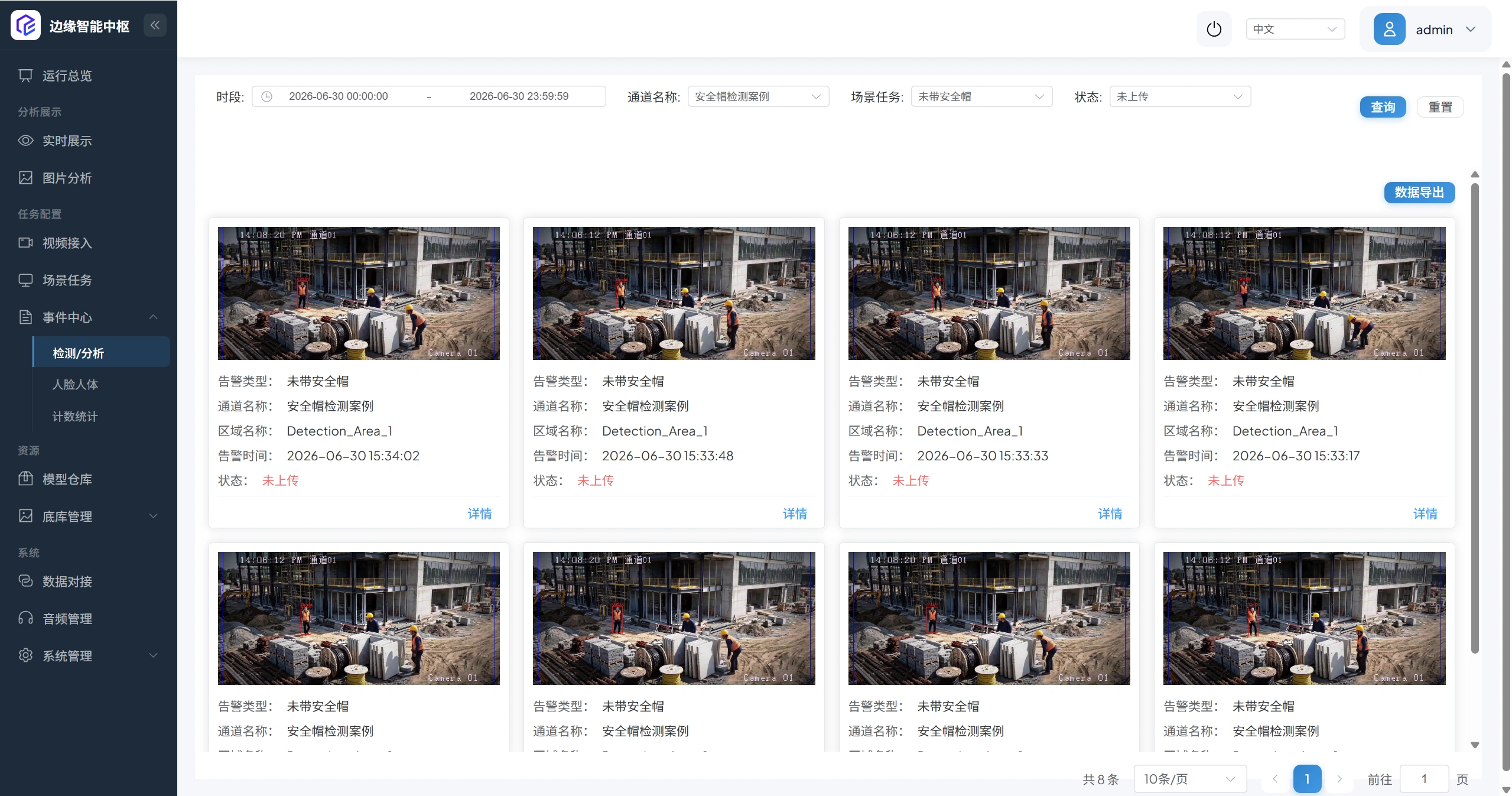The width and height of the screenshot is (1512, 796).
Task: Click the 图片分析 picture icon
Action: coord(25,178)
